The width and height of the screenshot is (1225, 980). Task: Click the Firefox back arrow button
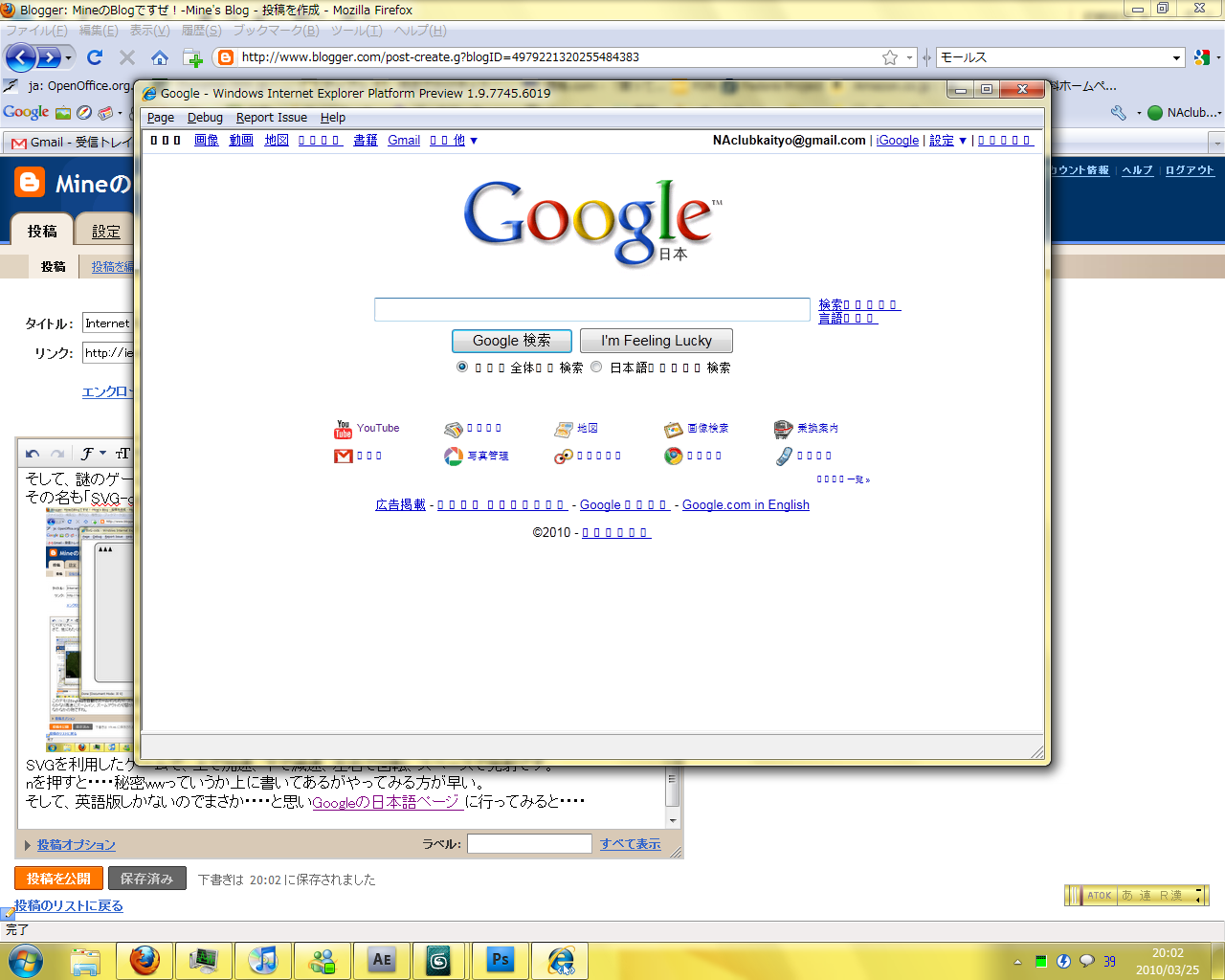[21, 57]
